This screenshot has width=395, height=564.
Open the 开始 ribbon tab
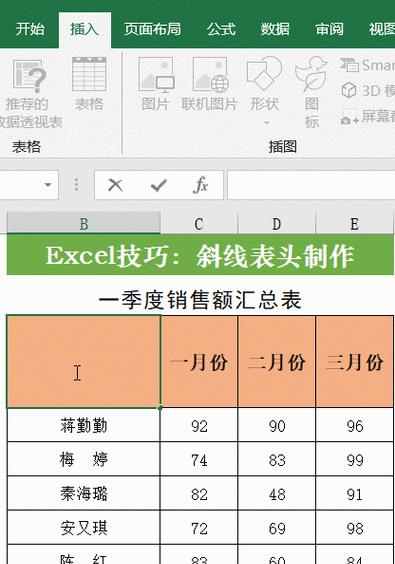(x=30, y=29)
